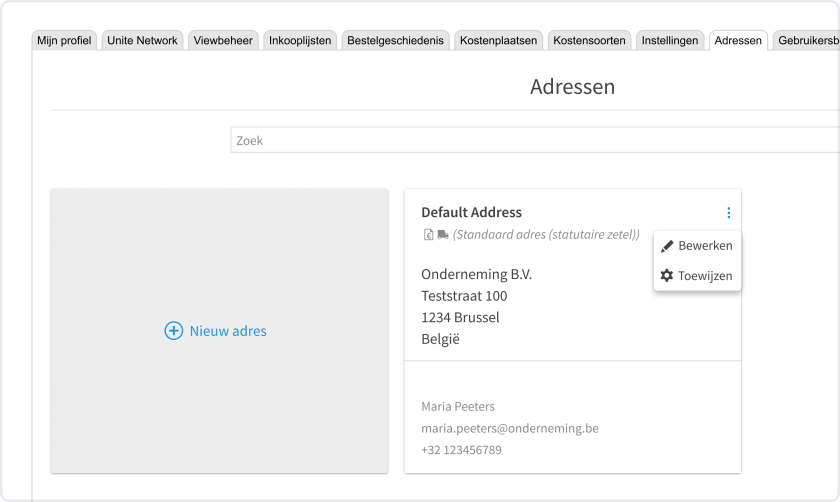Choose Toewijzen from the popup menu
This screenshot has height=502, width=840.
697,275
